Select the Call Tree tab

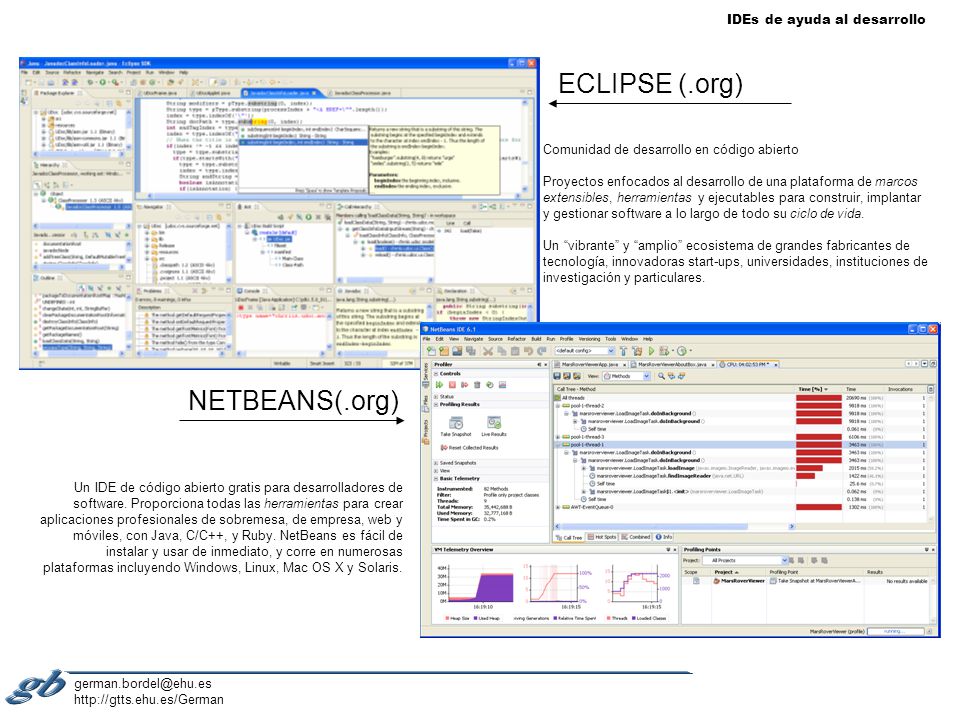(569, 537)
